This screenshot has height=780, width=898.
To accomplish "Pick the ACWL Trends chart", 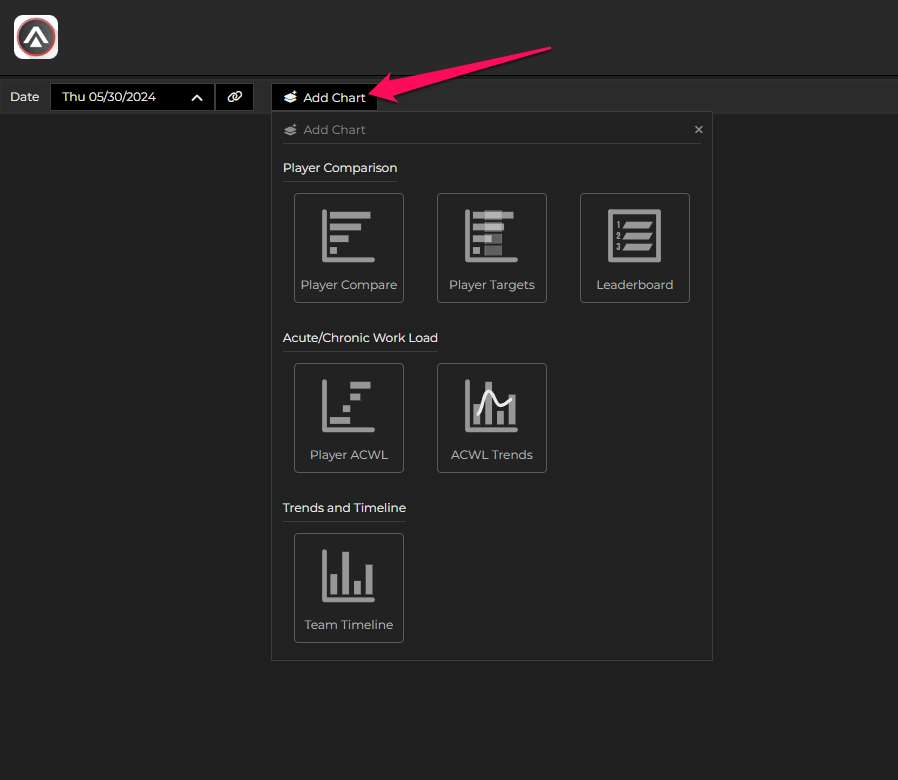I will [x=492, y=418].
